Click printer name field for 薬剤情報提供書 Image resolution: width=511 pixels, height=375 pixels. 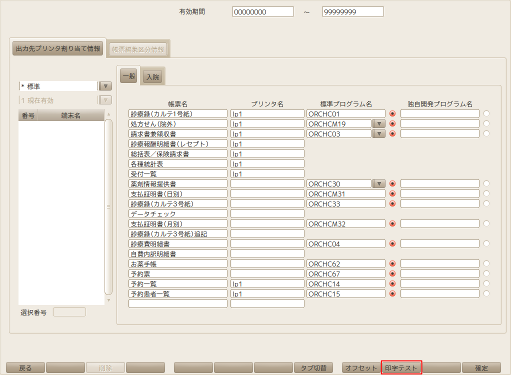click(x=267, y=184)
